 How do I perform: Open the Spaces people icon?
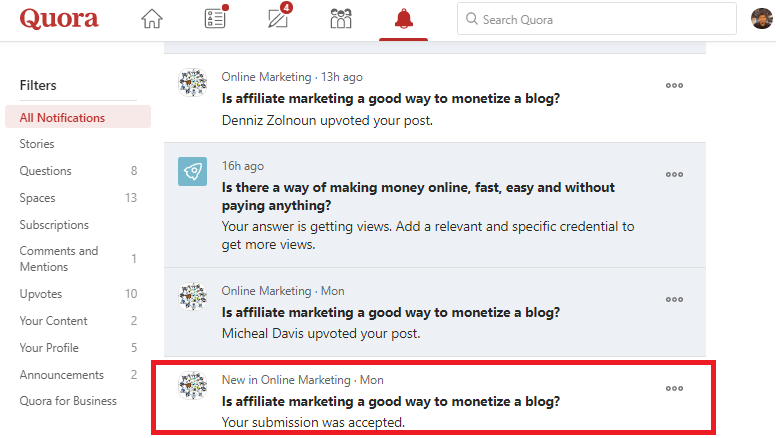point(341,19)
